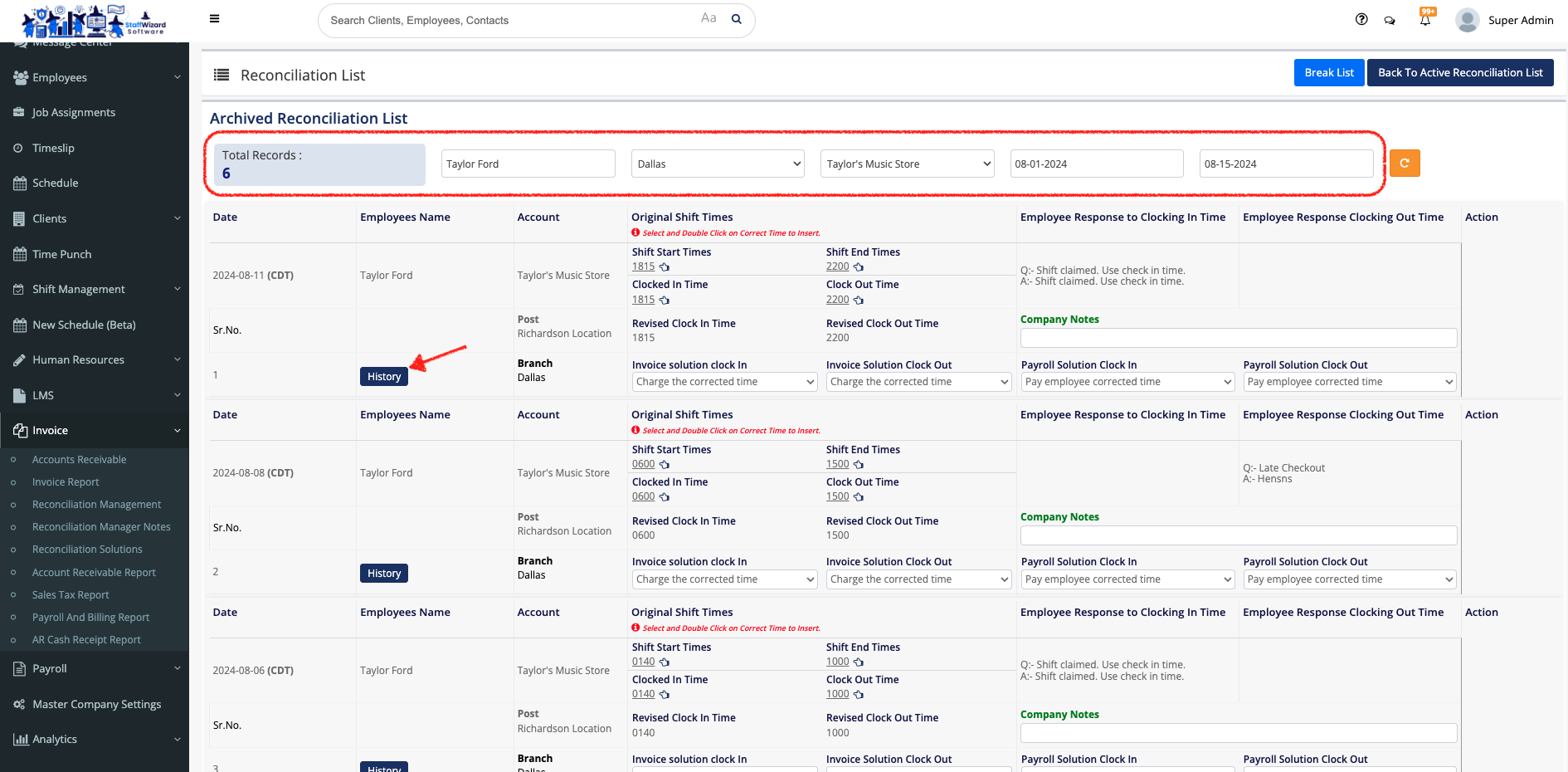Click History button for record 1
This screenshot has height=772, width=1568.
coord(384,377)
